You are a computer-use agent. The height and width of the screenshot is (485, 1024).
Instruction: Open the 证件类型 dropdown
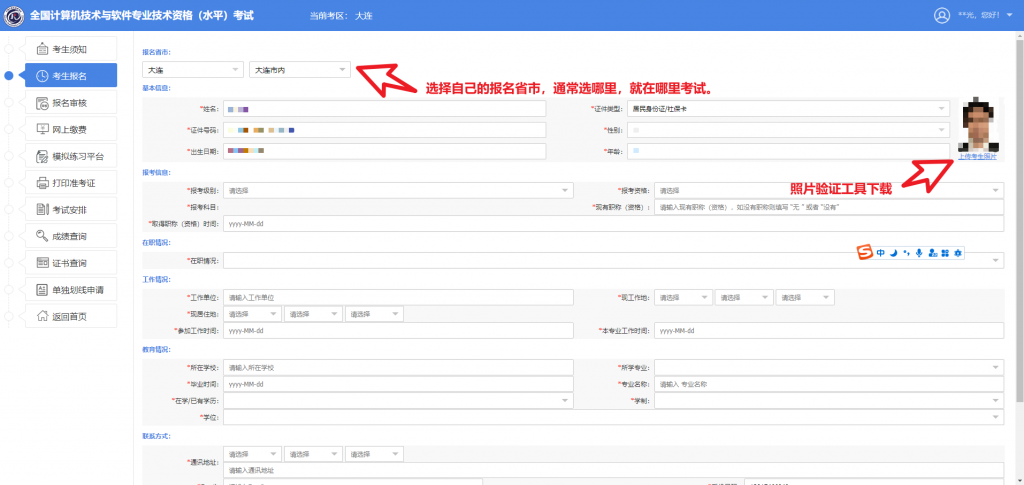[x=788, y=108]
